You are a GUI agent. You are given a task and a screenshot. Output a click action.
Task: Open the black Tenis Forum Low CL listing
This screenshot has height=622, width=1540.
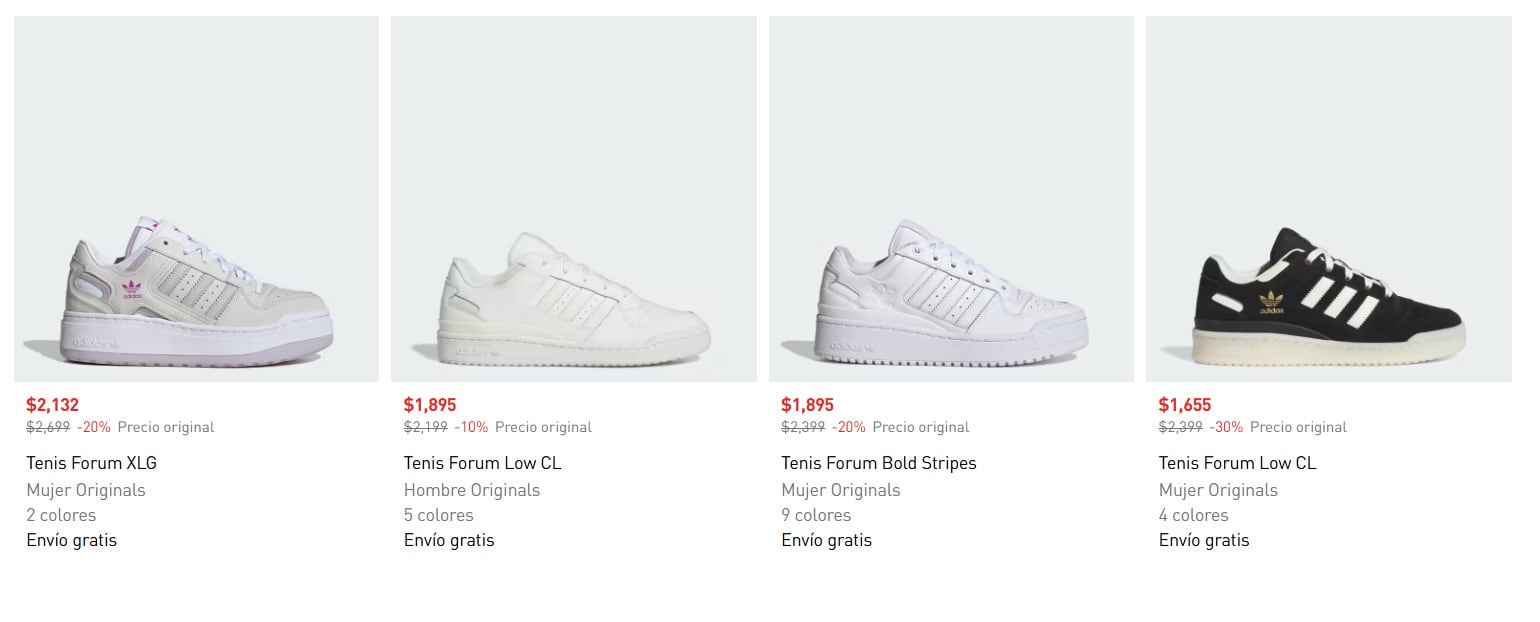pyautogui.click(x=1237, y=462)
